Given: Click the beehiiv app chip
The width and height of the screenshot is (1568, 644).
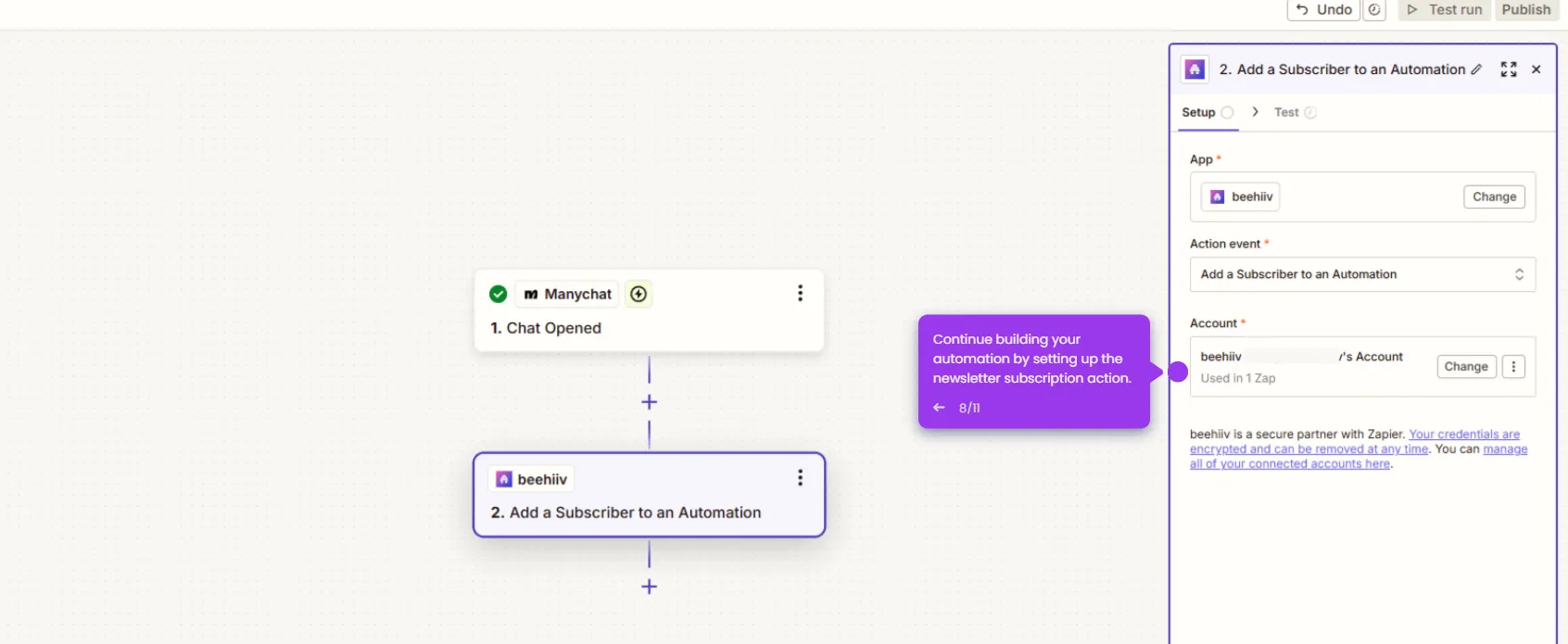Looking at the screenshot, I should (x=1241, y=196).
